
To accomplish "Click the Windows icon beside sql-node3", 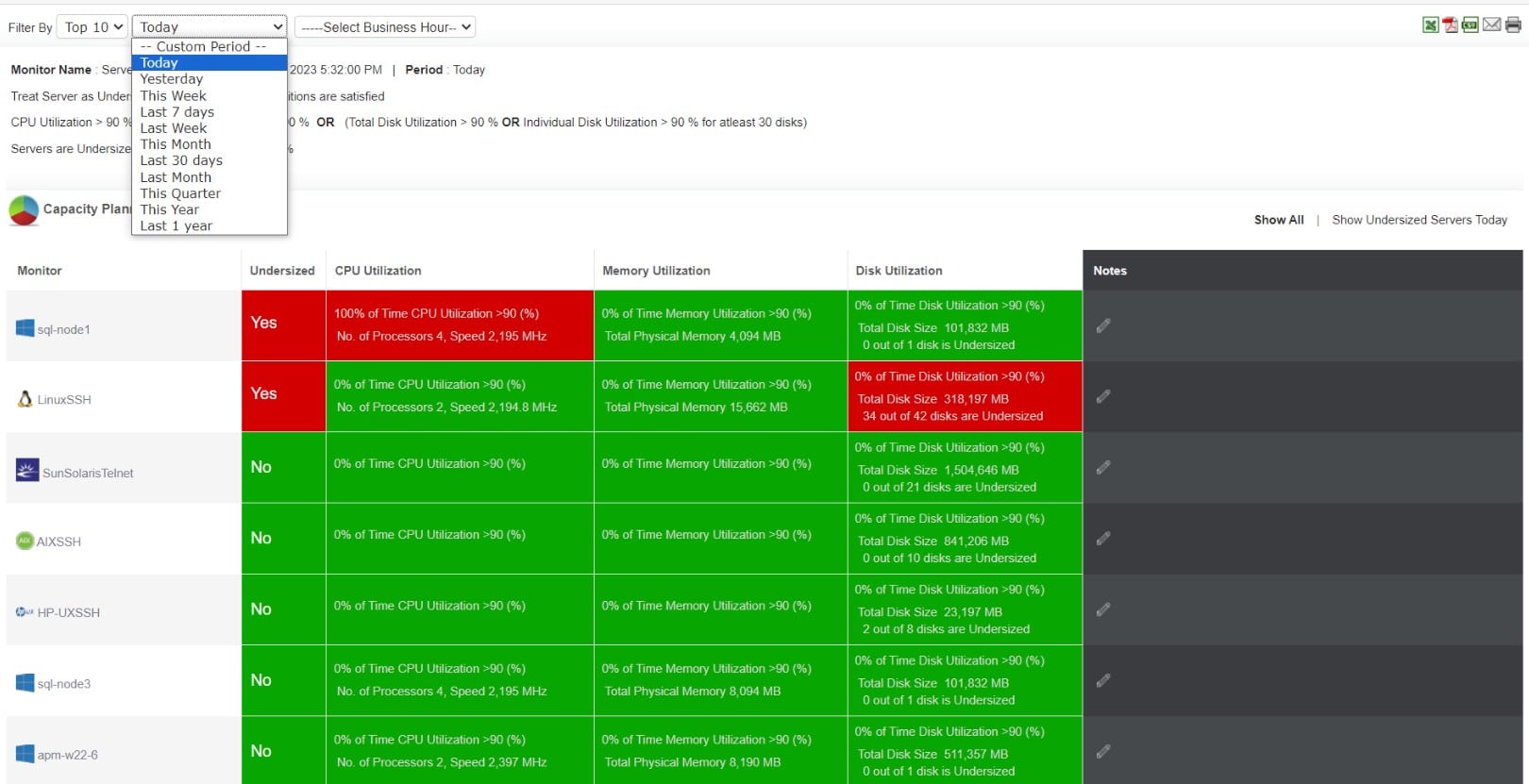I will point(25,683).
